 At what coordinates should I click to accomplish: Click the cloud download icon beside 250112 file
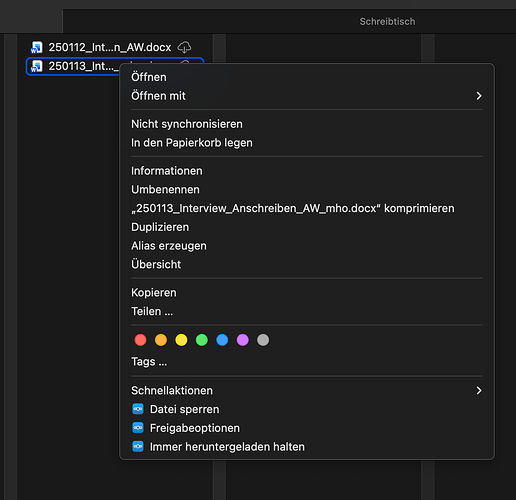click(184, 47)
